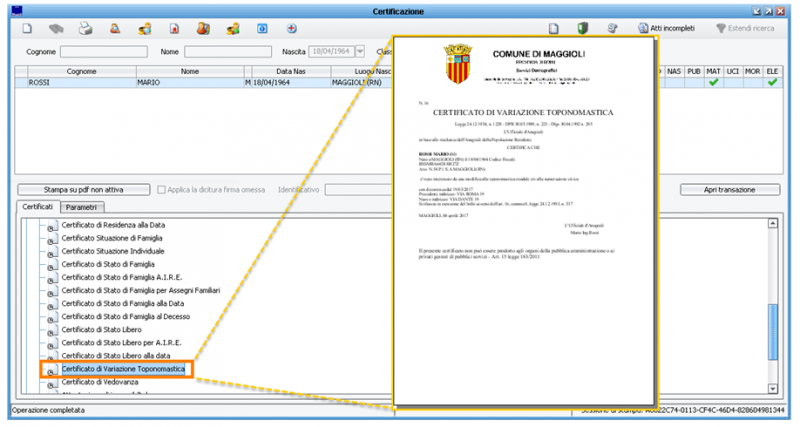Select Stato di Famiglia per Assegni Familiari
Image resolution: width=800 pixels, height=427 pixels.
[141, 290]
